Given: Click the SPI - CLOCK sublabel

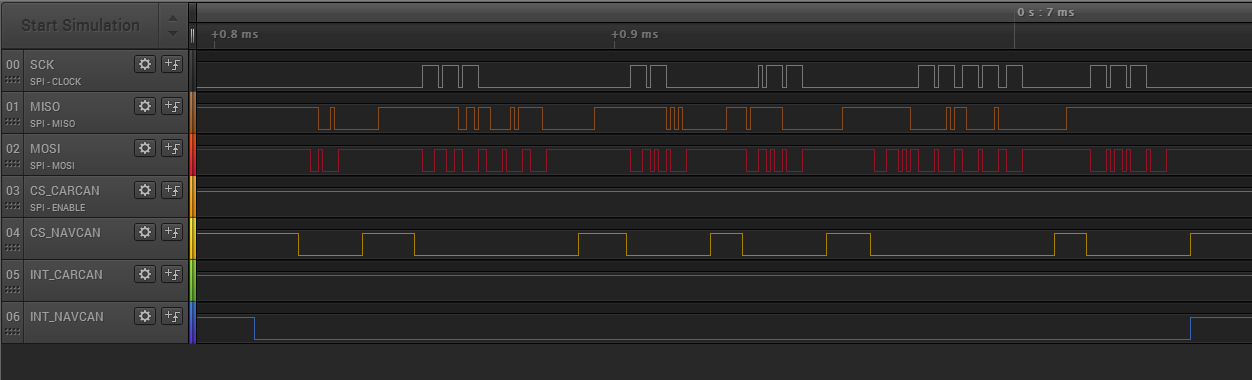Looking at the screenshot, I should point(55,82).
